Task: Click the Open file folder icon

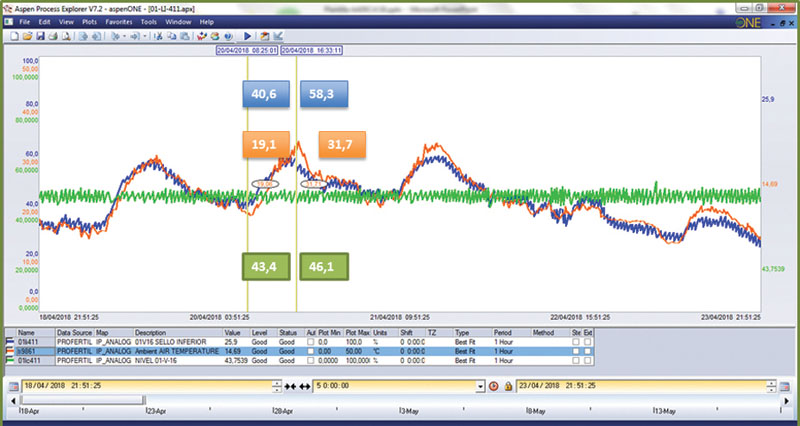Action: [x=28, y=36]
